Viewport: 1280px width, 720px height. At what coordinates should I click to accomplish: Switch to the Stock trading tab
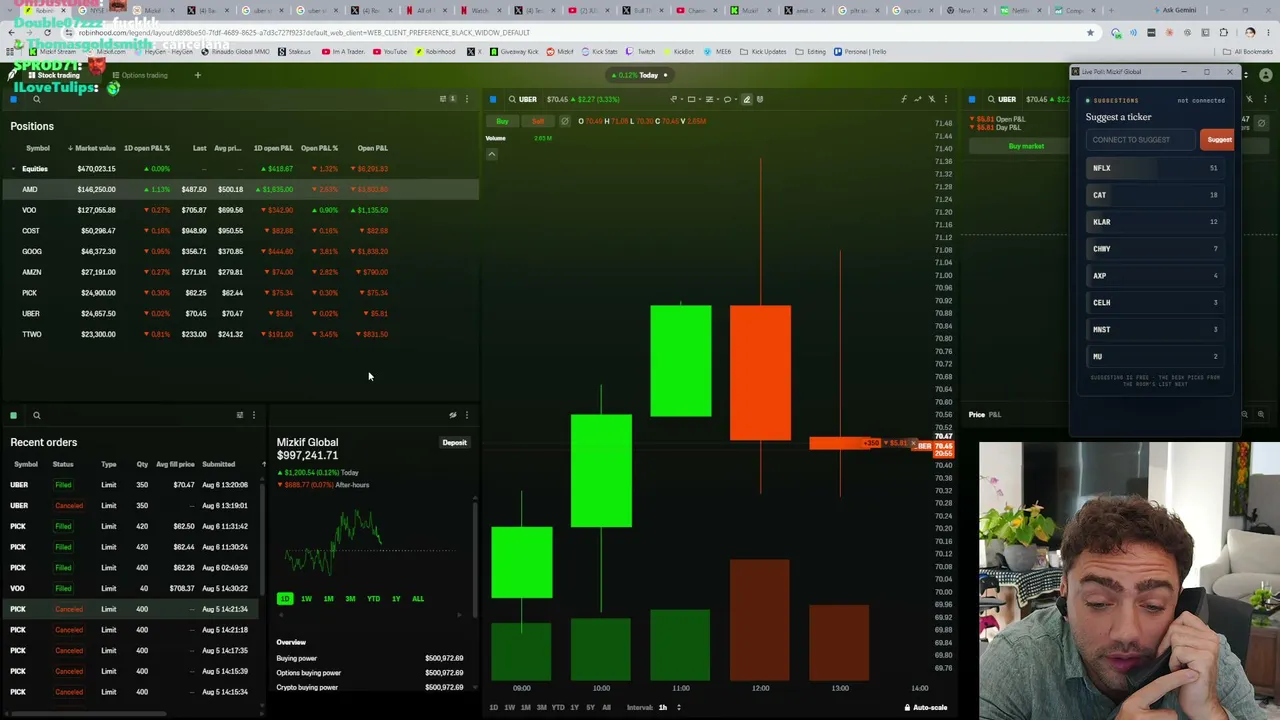tap(53, 75)
